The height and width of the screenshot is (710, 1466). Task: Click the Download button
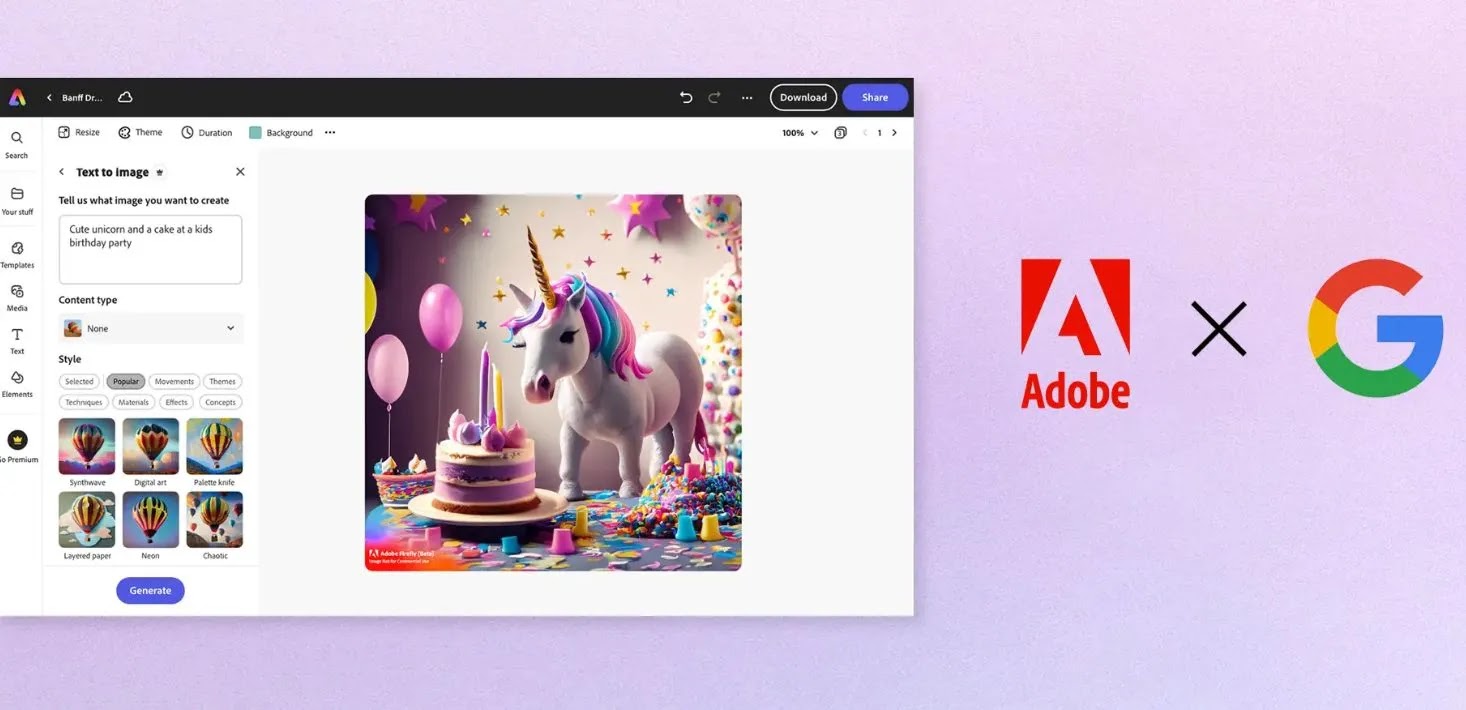(803, 97)
